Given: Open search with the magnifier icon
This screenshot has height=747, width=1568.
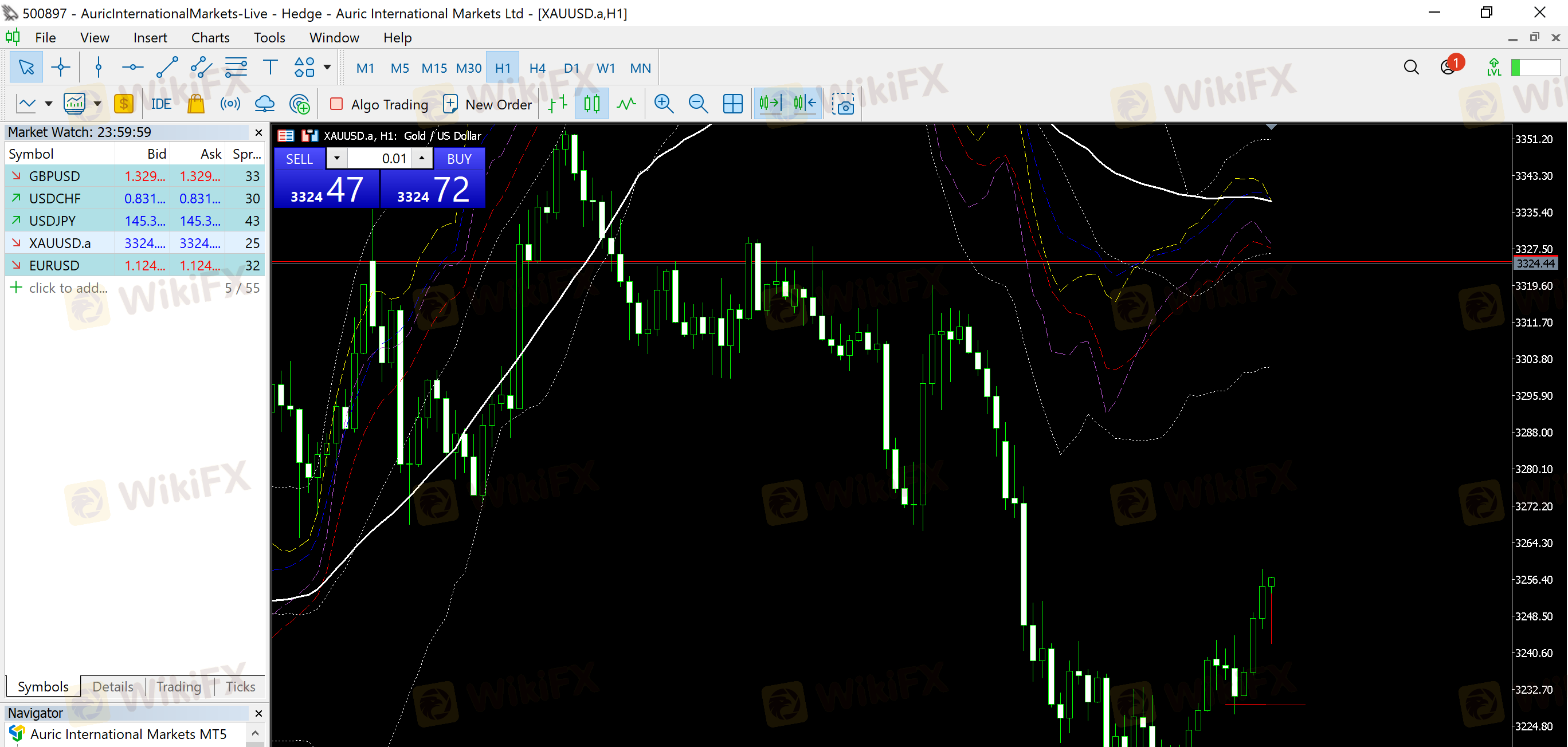Looking at the screenshot, I should tap(1411, 68).
